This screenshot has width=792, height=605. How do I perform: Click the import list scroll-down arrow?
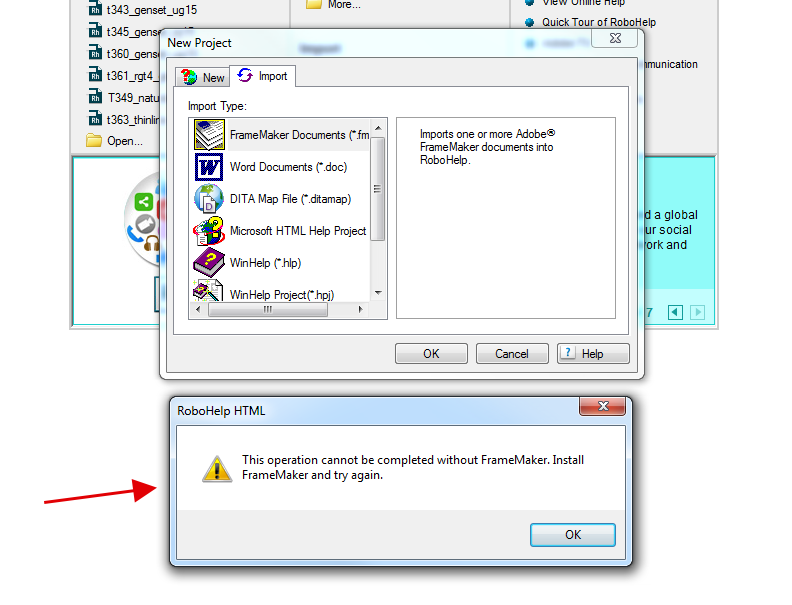pyautogui.click(x=378, y=293)
